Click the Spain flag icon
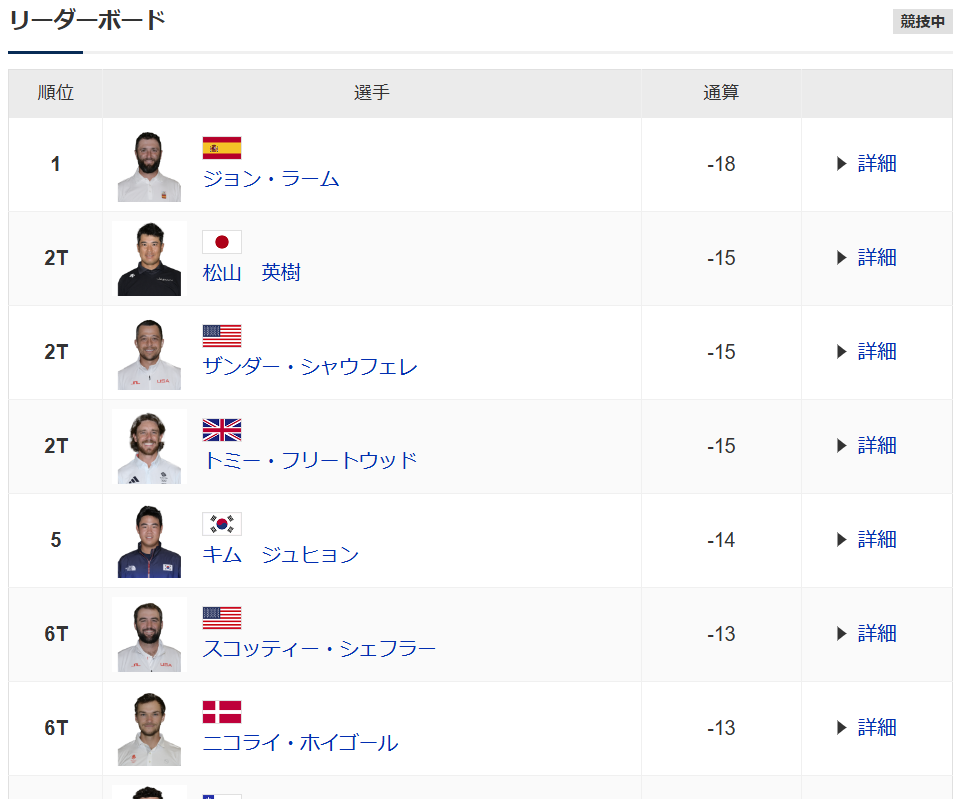This screenshot has width=957, height=799. tap(222, 149)
